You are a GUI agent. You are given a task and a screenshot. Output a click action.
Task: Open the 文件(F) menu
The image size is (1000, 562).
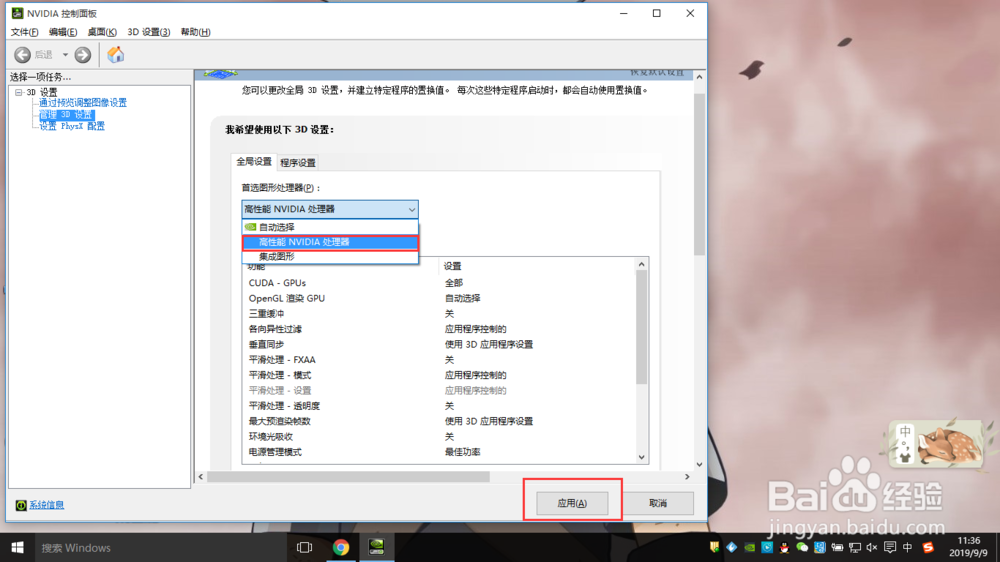(x=24, y=32)
